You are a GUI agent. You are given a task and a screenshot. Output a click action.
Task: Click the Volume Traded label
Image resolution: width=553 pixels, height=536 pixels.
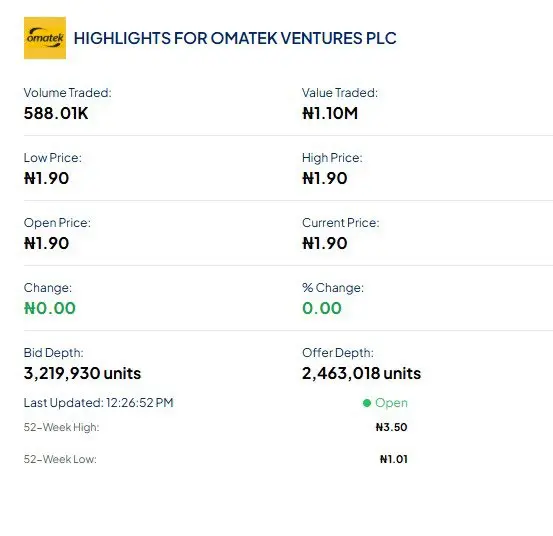pyautogui.click(x=67, y=93)
